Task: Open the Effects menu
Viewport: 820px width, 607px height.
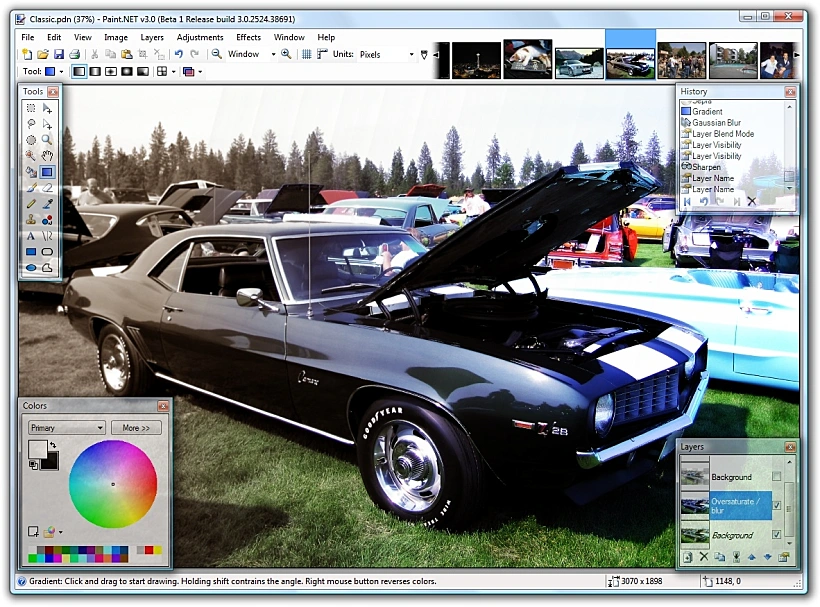Action: point(247,37)
